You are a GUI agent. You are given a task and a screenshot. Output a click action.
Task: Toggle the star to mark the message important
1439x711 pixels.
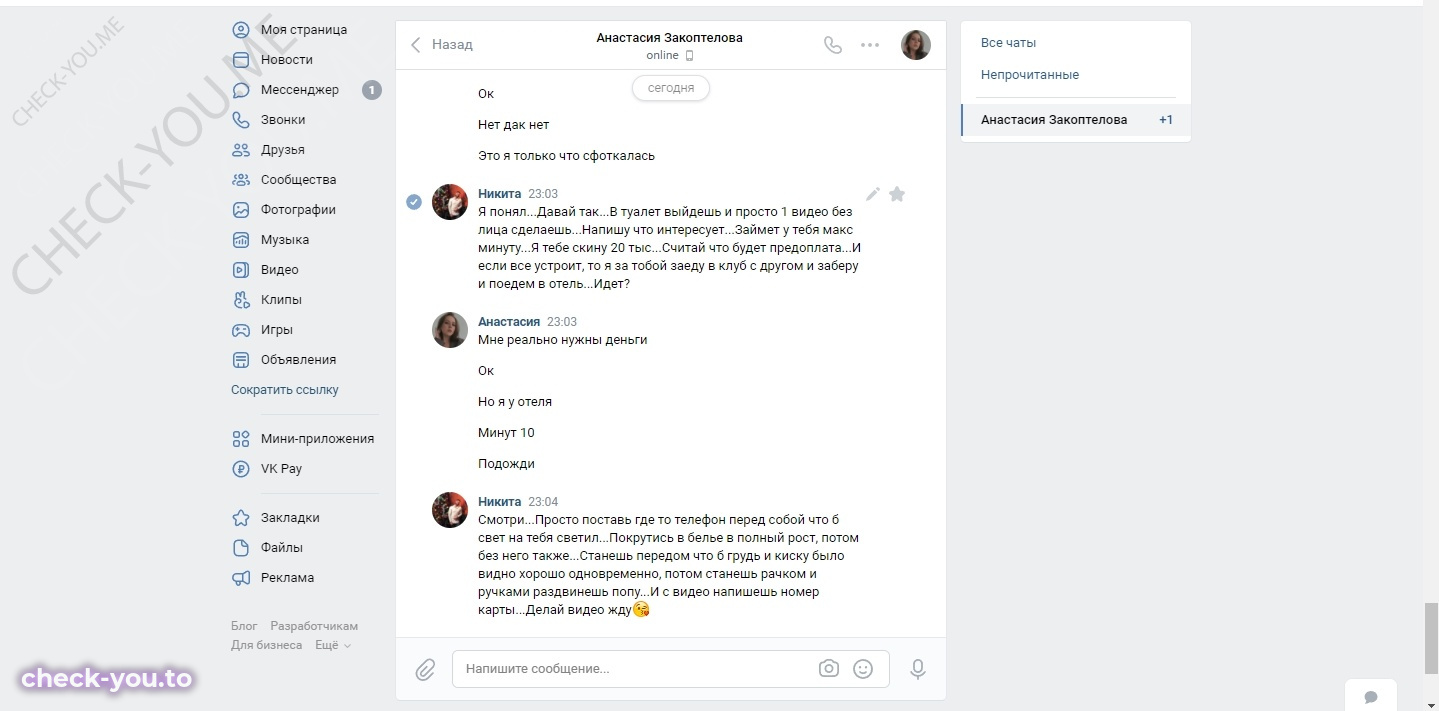click(x=897, y=194)
